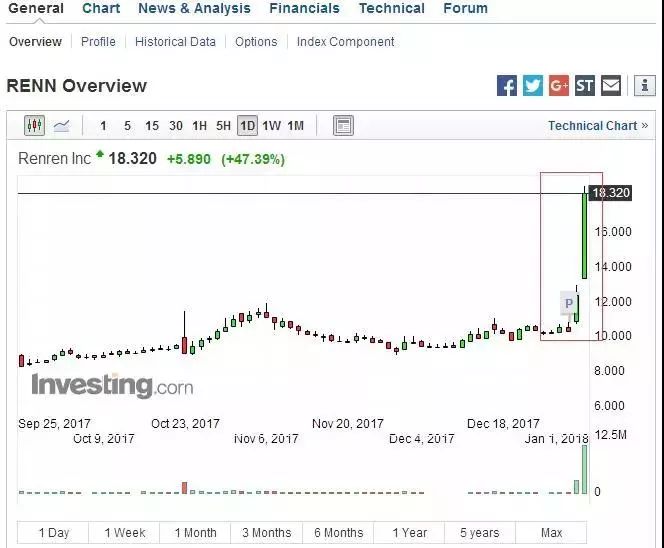This screenshot has width=664, height=548.
Task: Go to Profile sub-tab
Action: 98,42
